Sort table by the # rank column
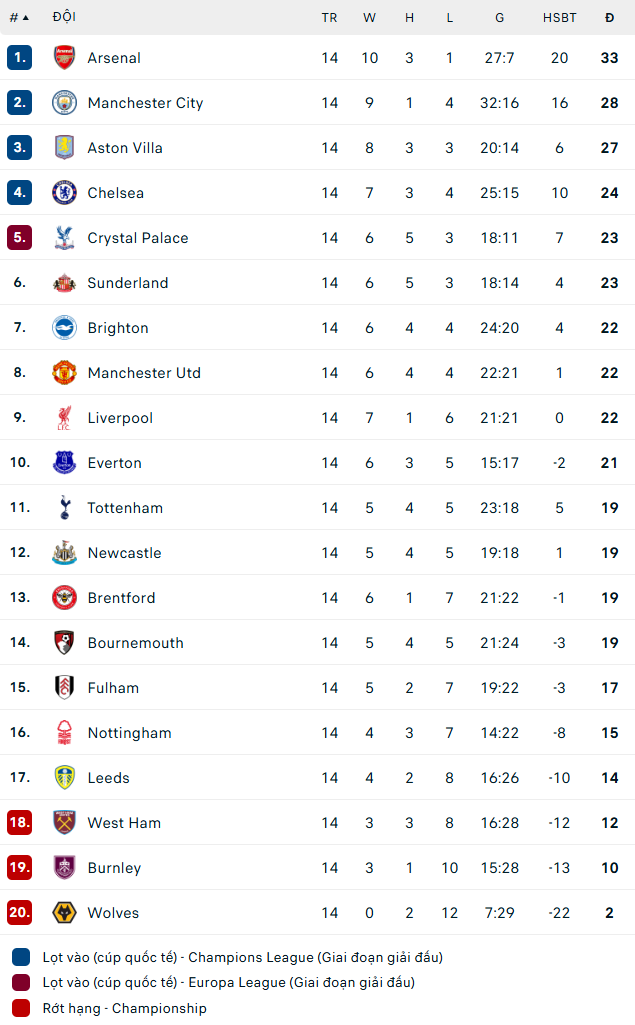The width and height of the screenshot is (635, 1025). 19,17
